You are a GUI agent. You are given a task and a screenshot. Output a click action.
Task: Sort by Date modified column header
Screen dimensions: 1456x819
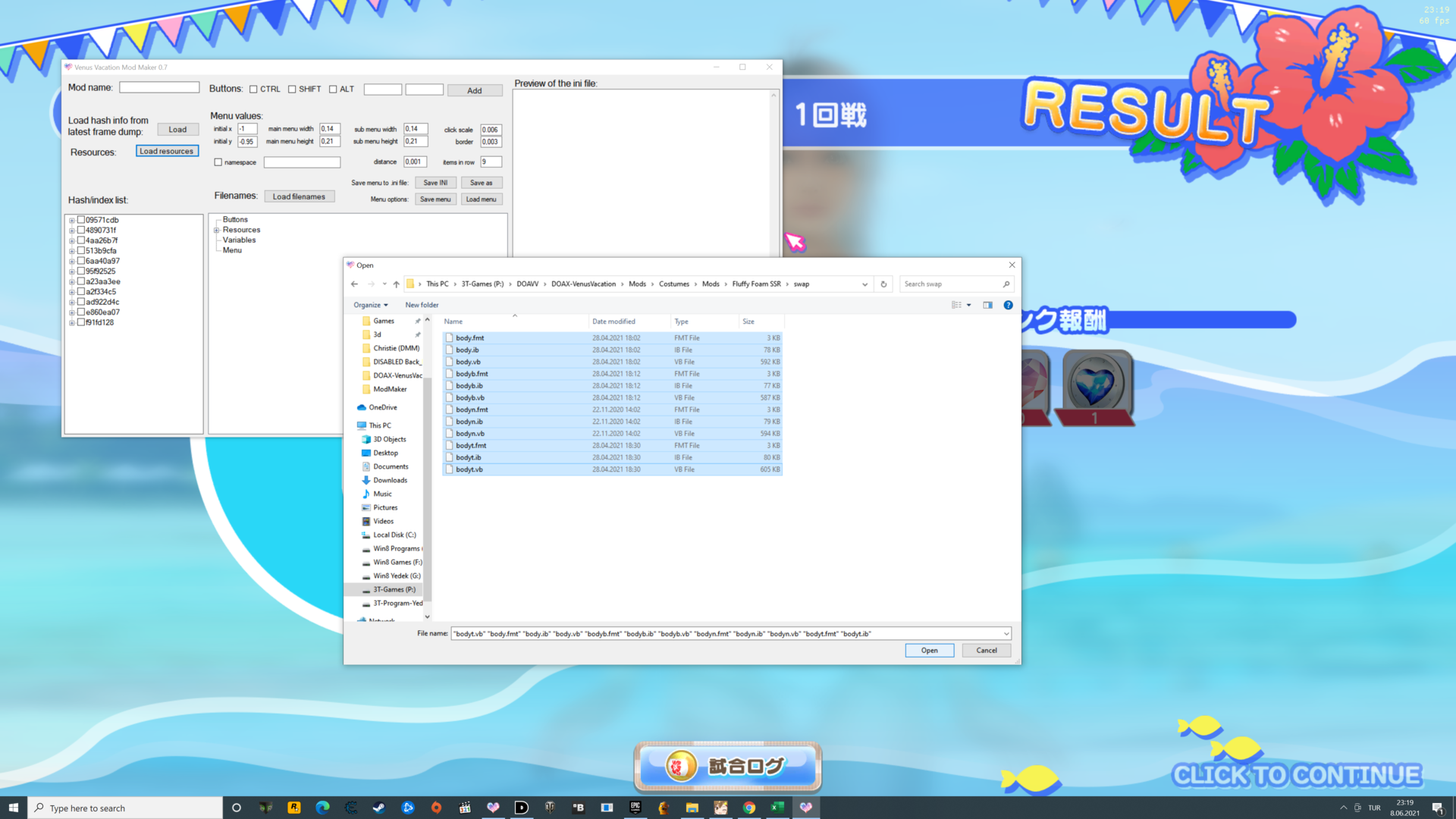(x=629, y=322)
